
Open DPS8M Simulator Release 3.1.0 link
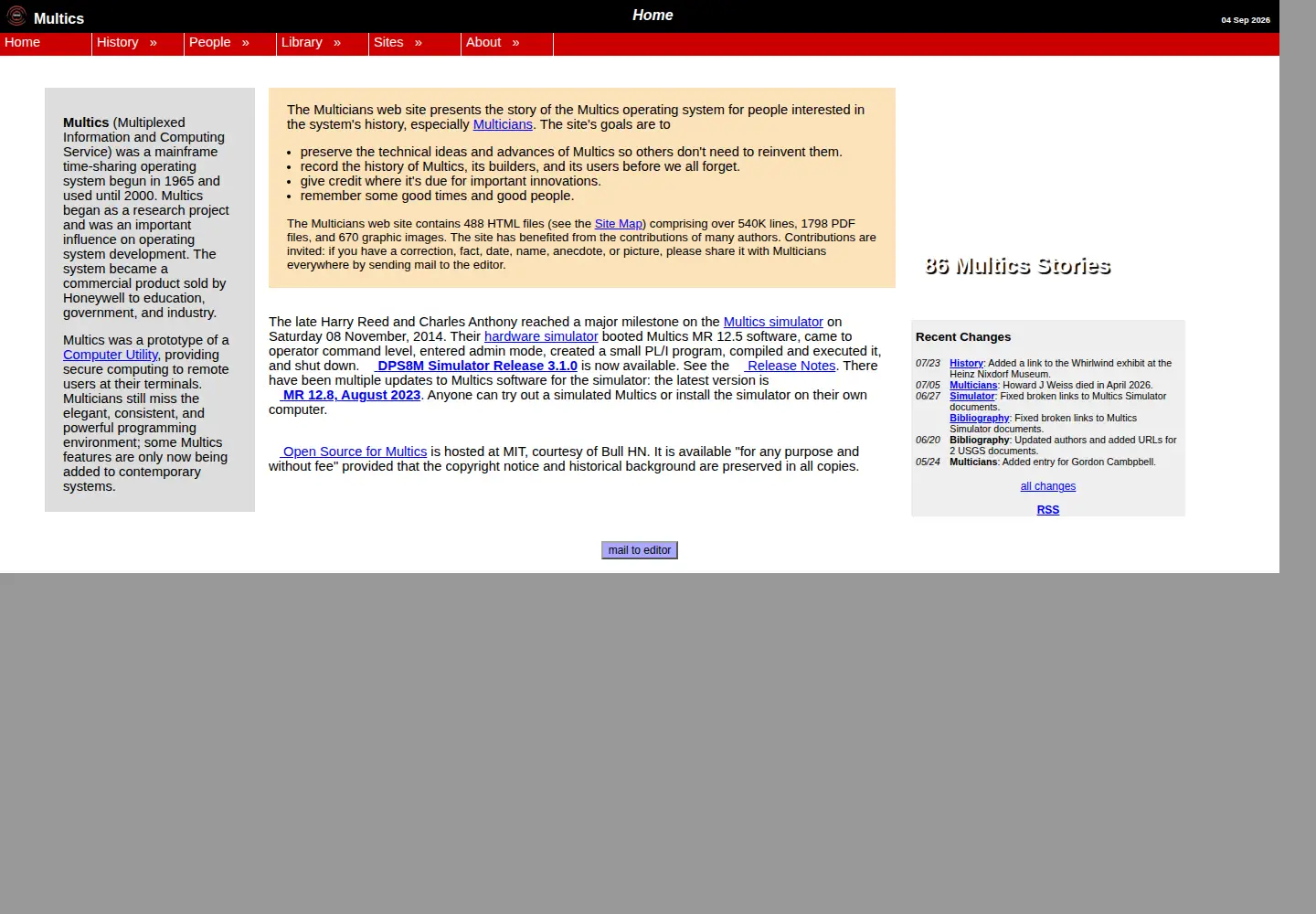475,366
